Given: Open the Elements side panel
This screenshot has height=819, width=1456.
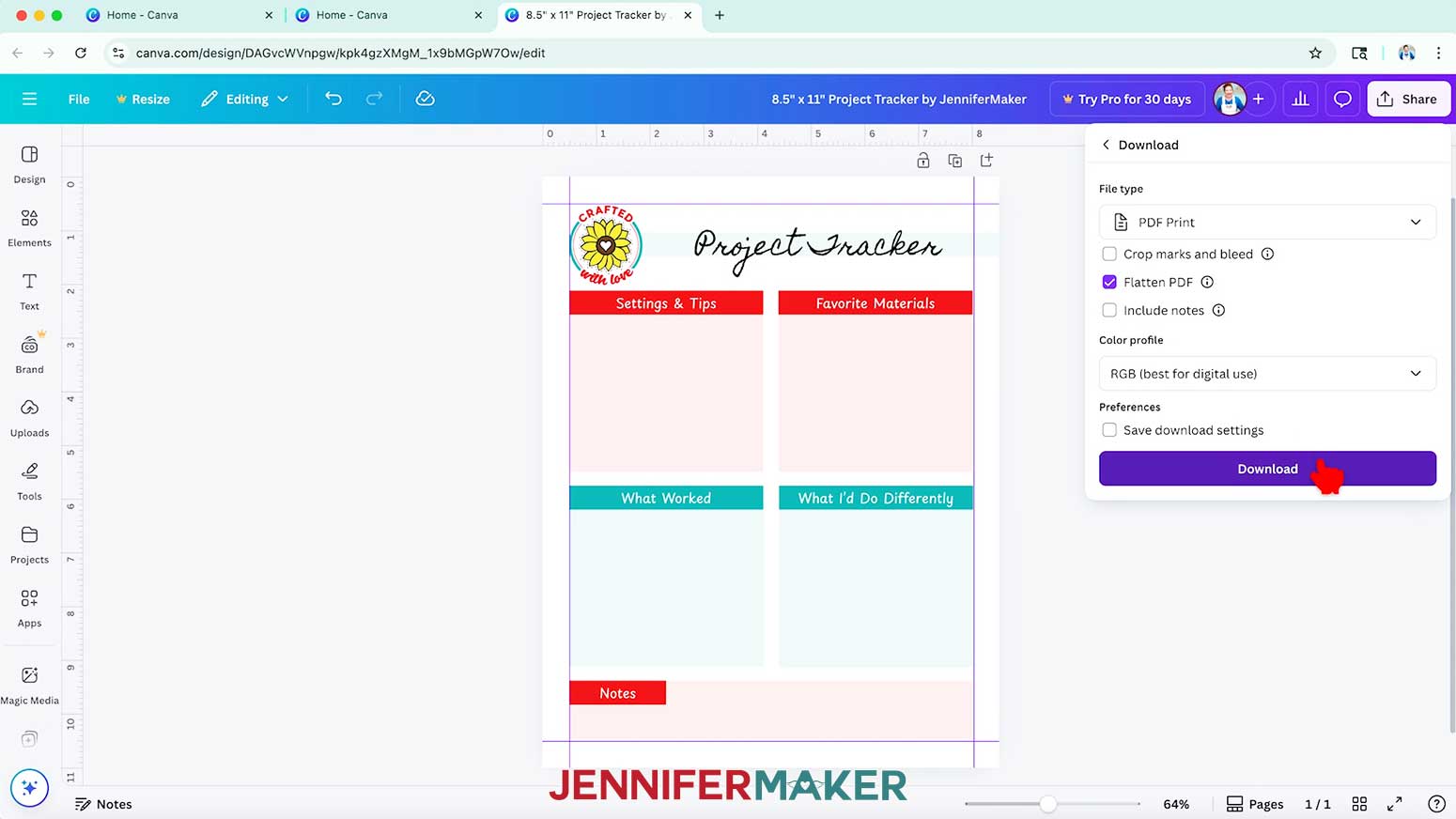Looking at the screenshot, I should [x=29, y=228].
